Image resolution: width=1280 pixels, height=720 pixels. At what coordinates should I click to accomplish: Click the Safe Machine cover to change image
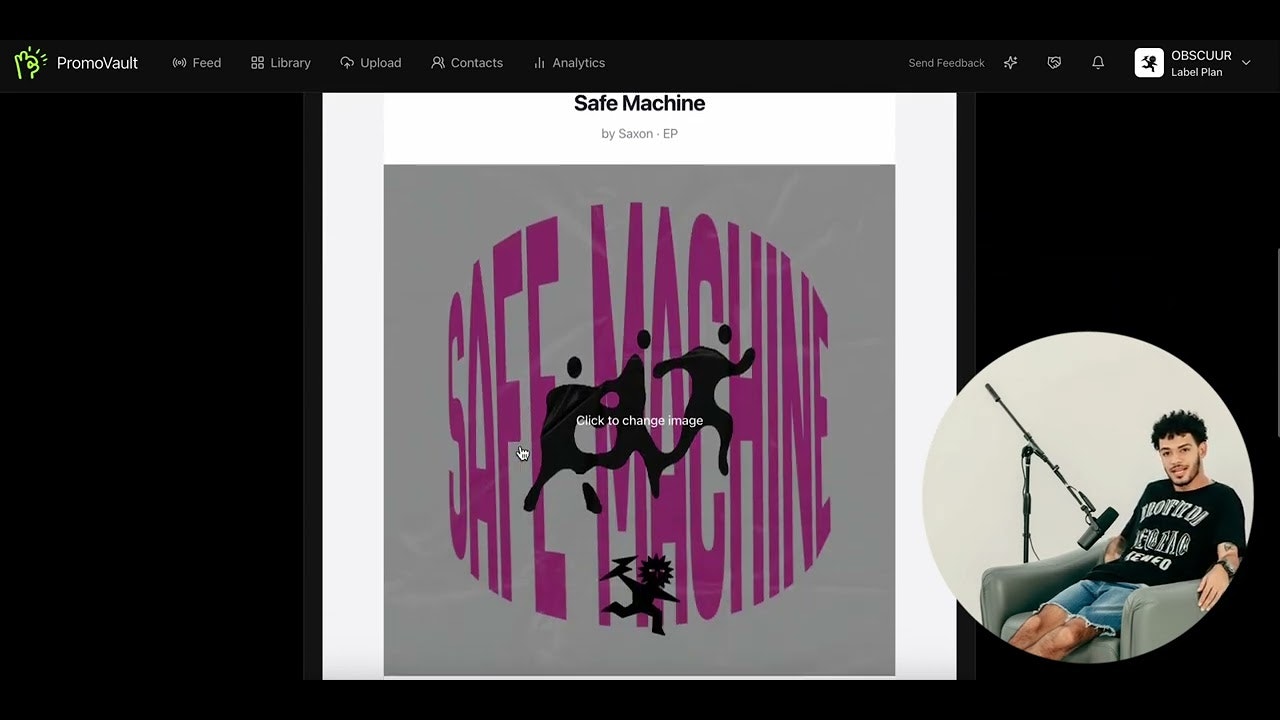click(x=639, y=420)
